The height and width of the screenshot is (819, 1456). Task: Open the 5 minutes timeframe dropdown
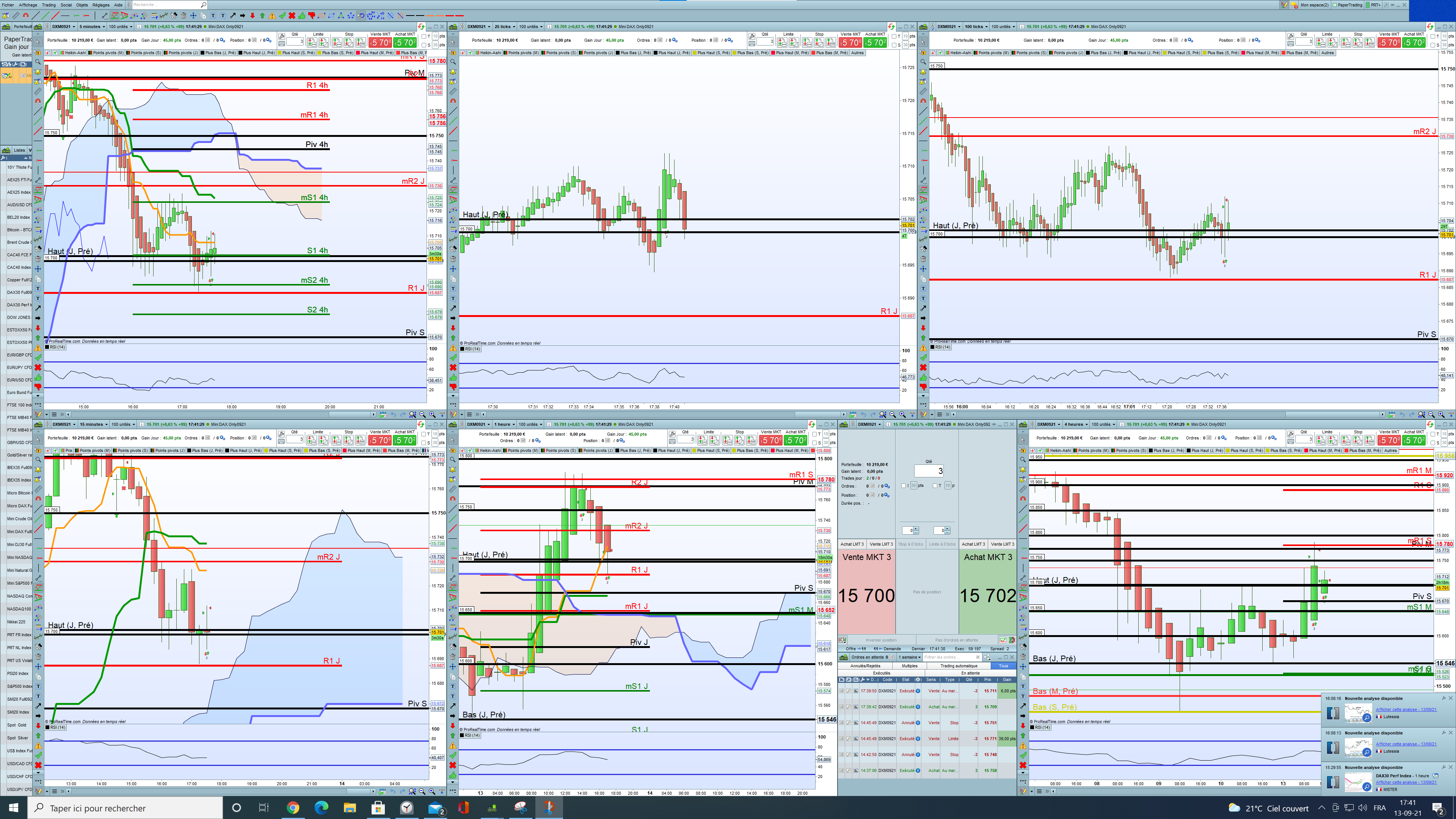[x=91, y=27]
